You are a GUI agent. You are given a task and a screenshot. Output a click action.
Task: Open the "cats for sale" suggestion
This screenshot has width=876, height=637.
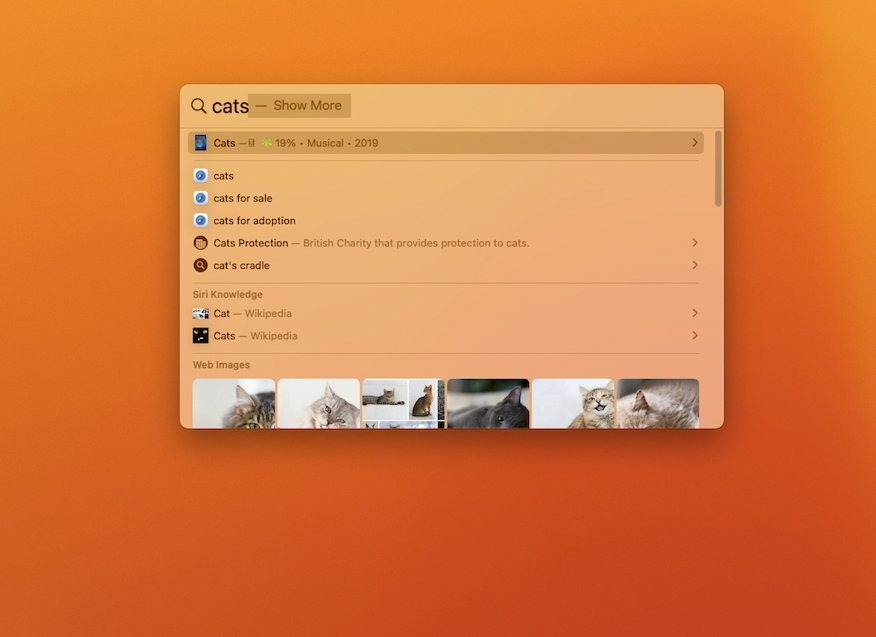pyautogui.click(x=243, y=197)
